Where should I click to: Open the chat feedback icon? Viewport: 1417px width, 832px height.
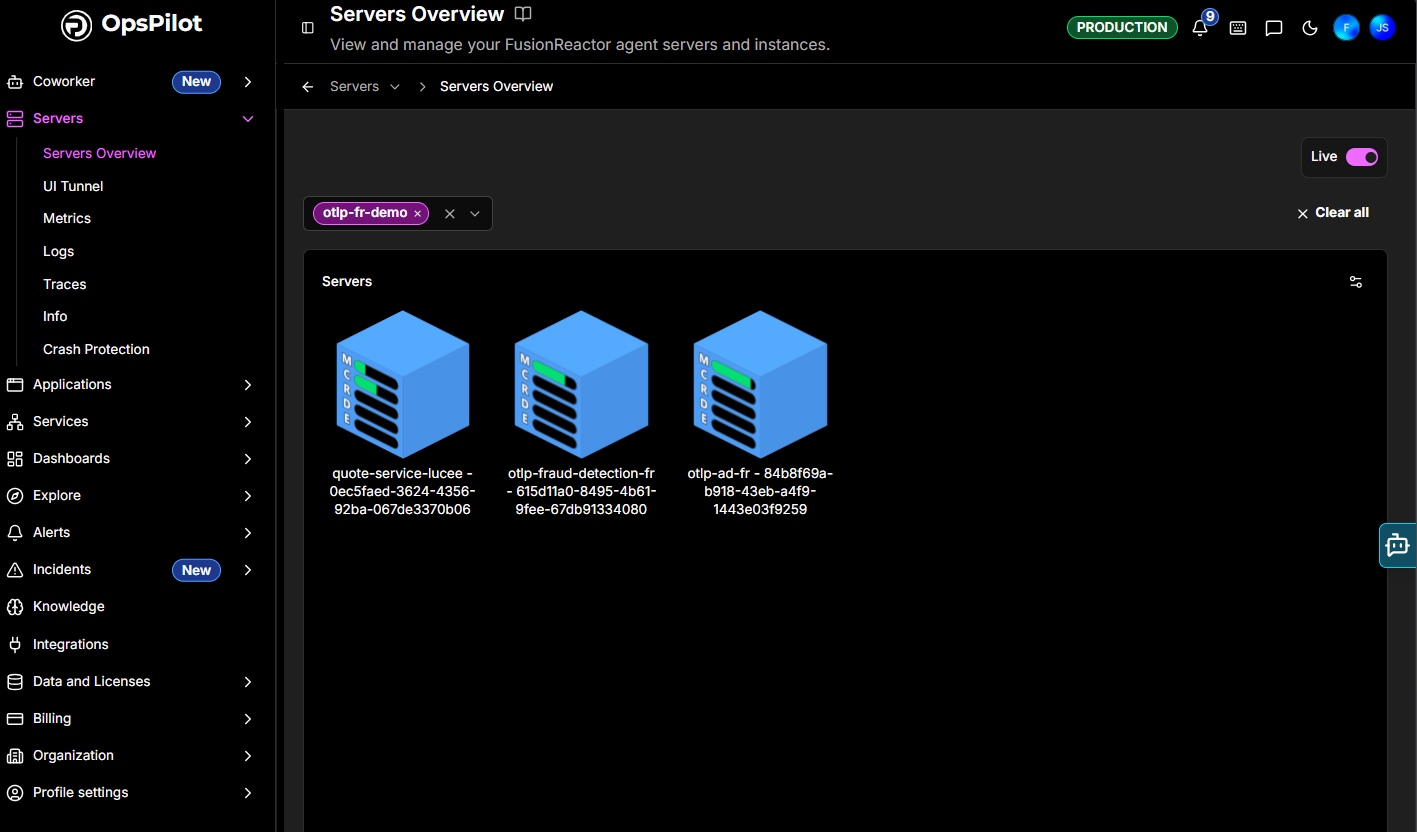[x=1274, y=28]
